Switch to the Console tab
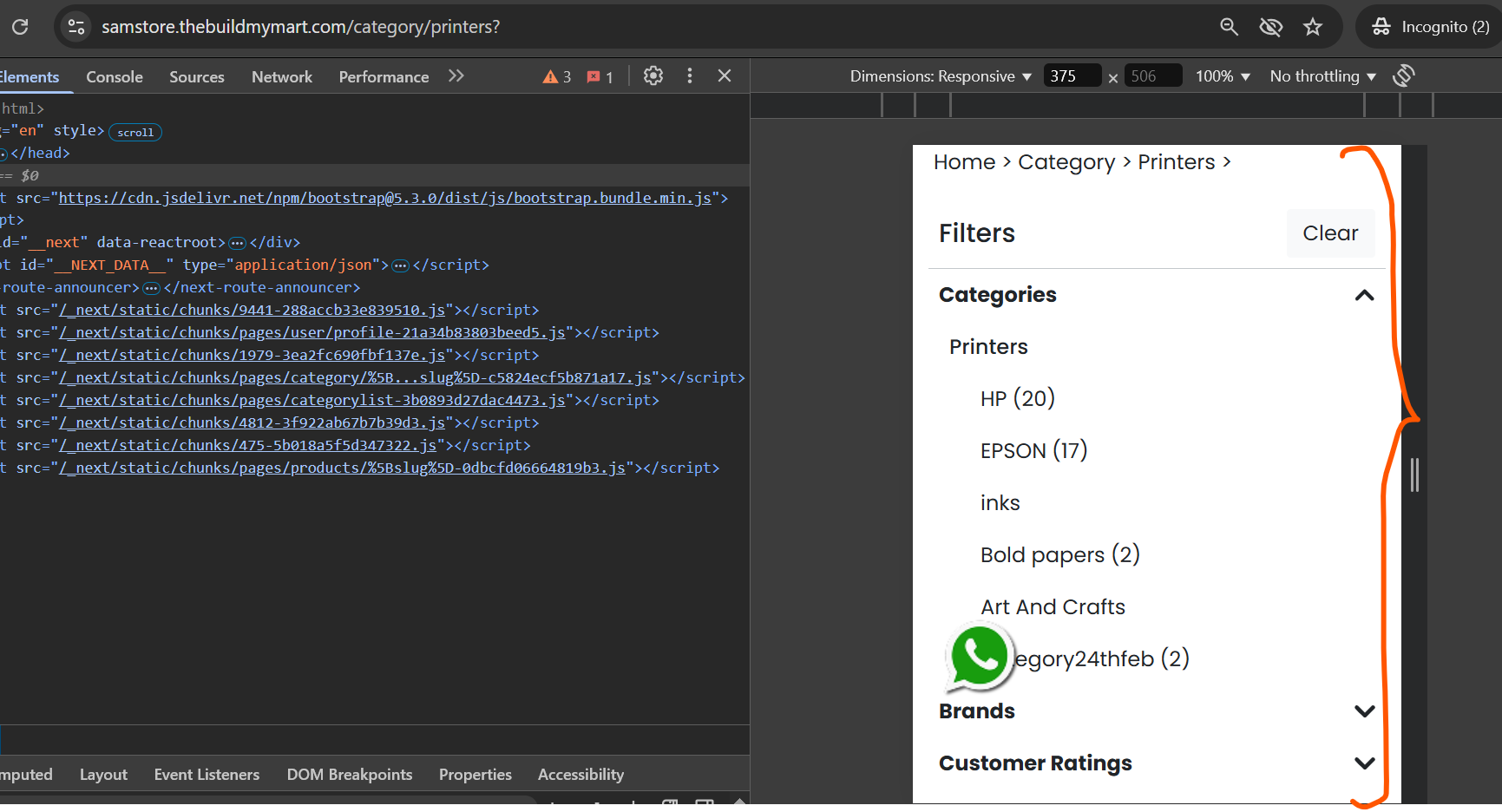The image size is (1502, 812). 115,77
